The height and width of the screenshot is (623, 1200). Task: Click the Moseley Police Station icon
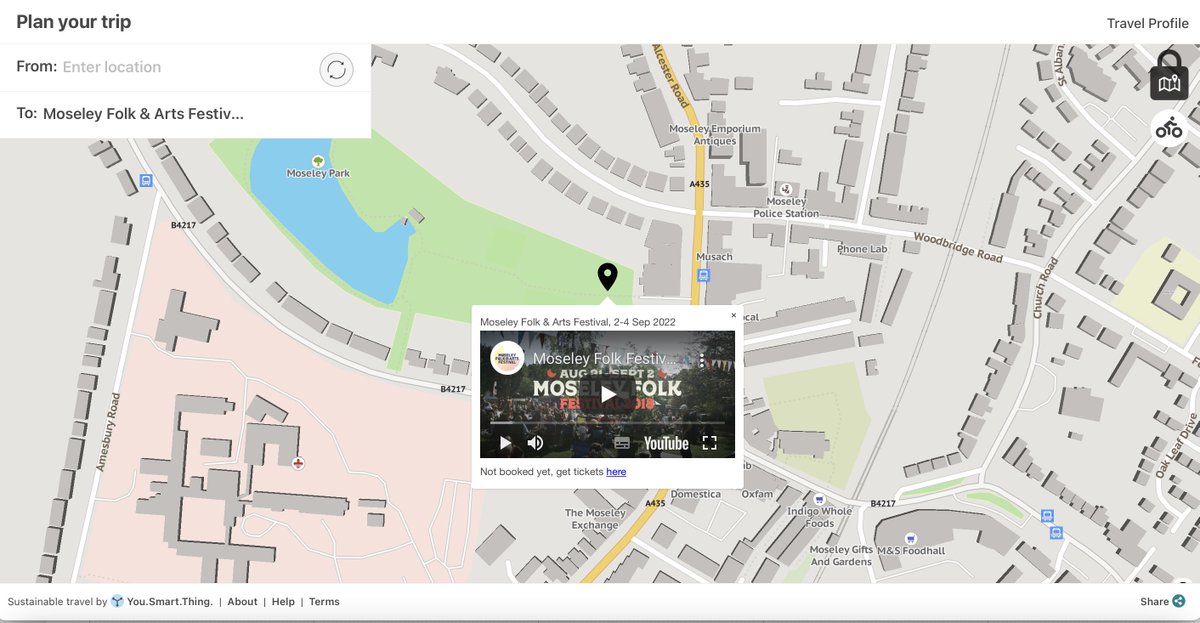click(786, 189)
